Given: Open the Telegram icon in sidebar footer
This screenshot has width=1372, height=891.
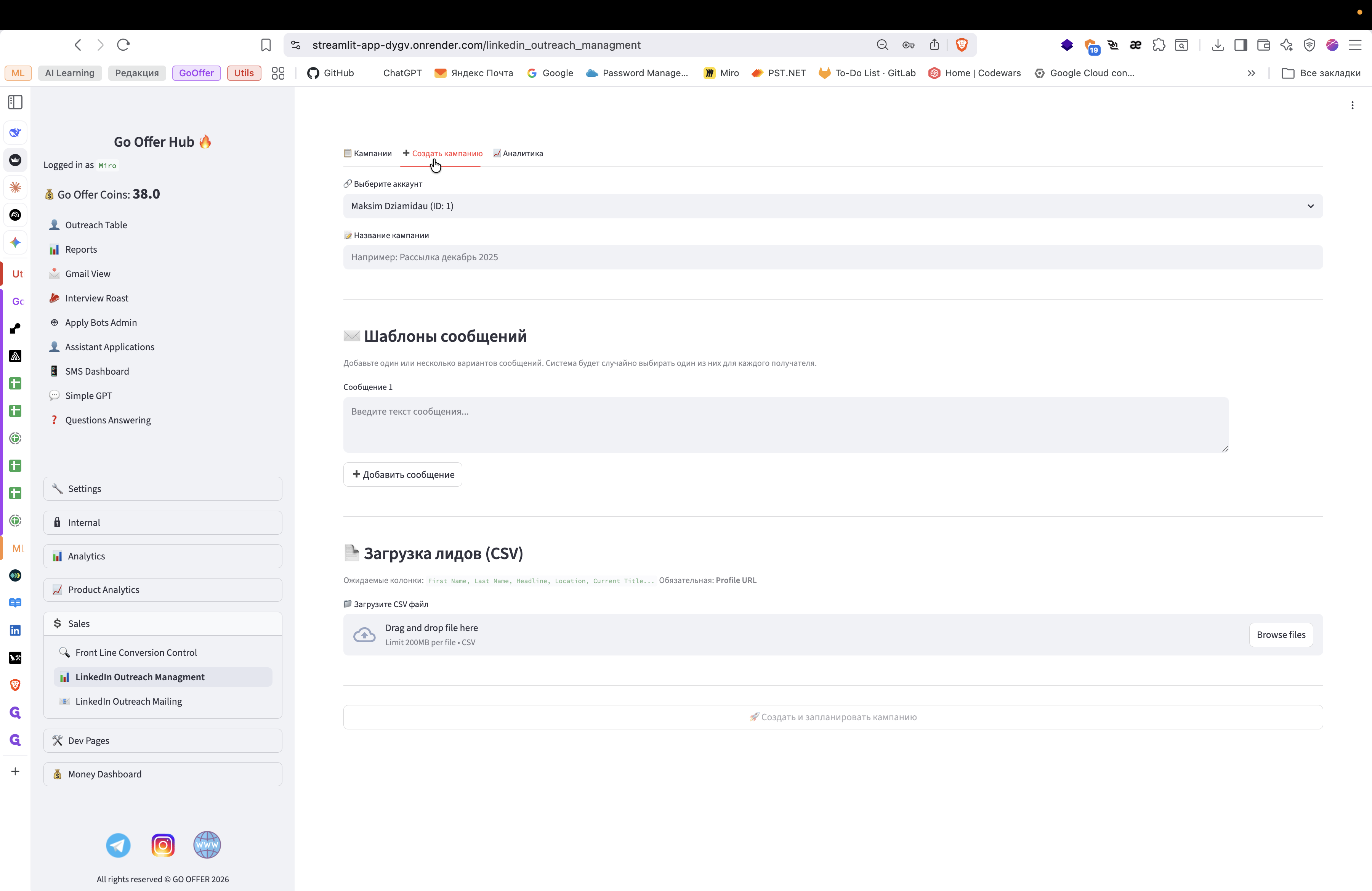Looking at the screenshot, I should [x=118, y=845].
